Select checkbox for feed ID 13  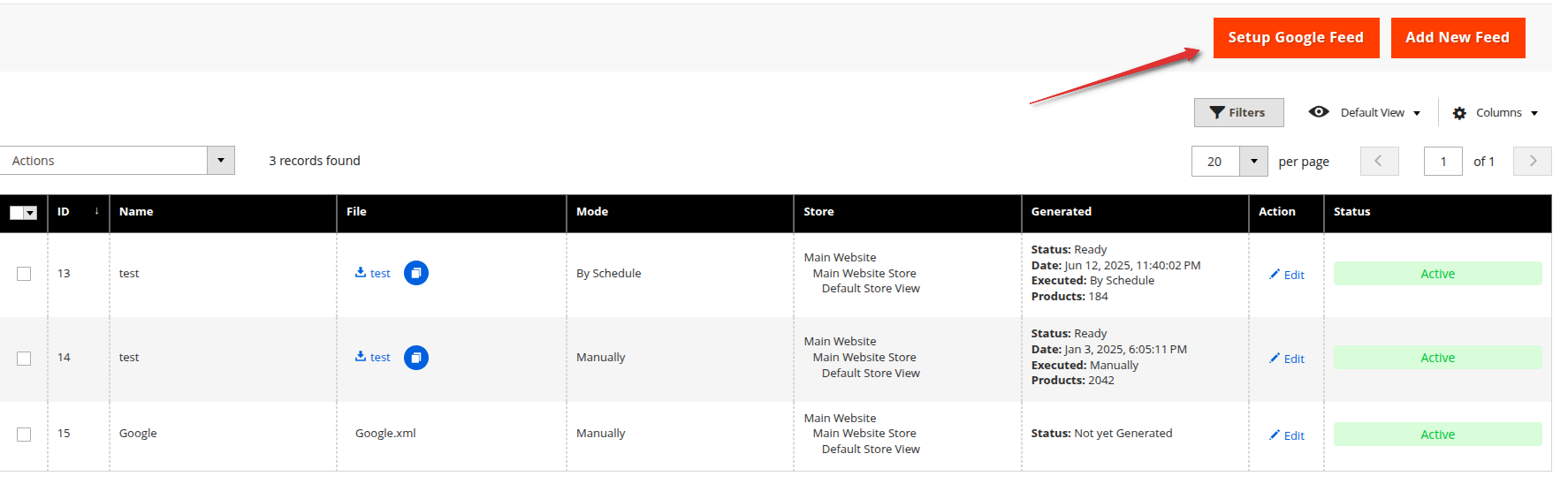pos(24,274)
